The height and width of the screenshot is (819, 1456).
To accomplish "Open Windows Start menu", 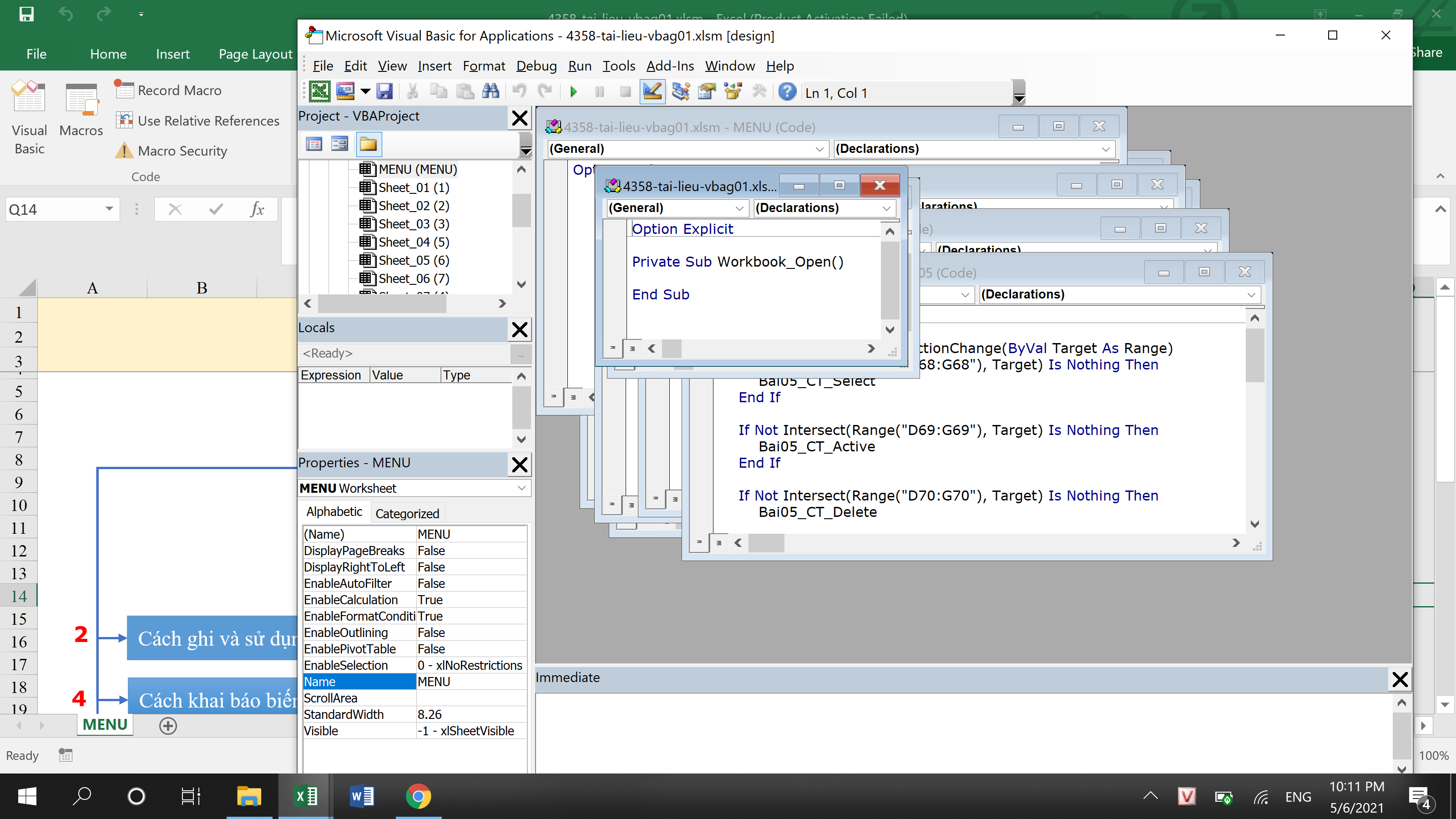I will (27, 796).
